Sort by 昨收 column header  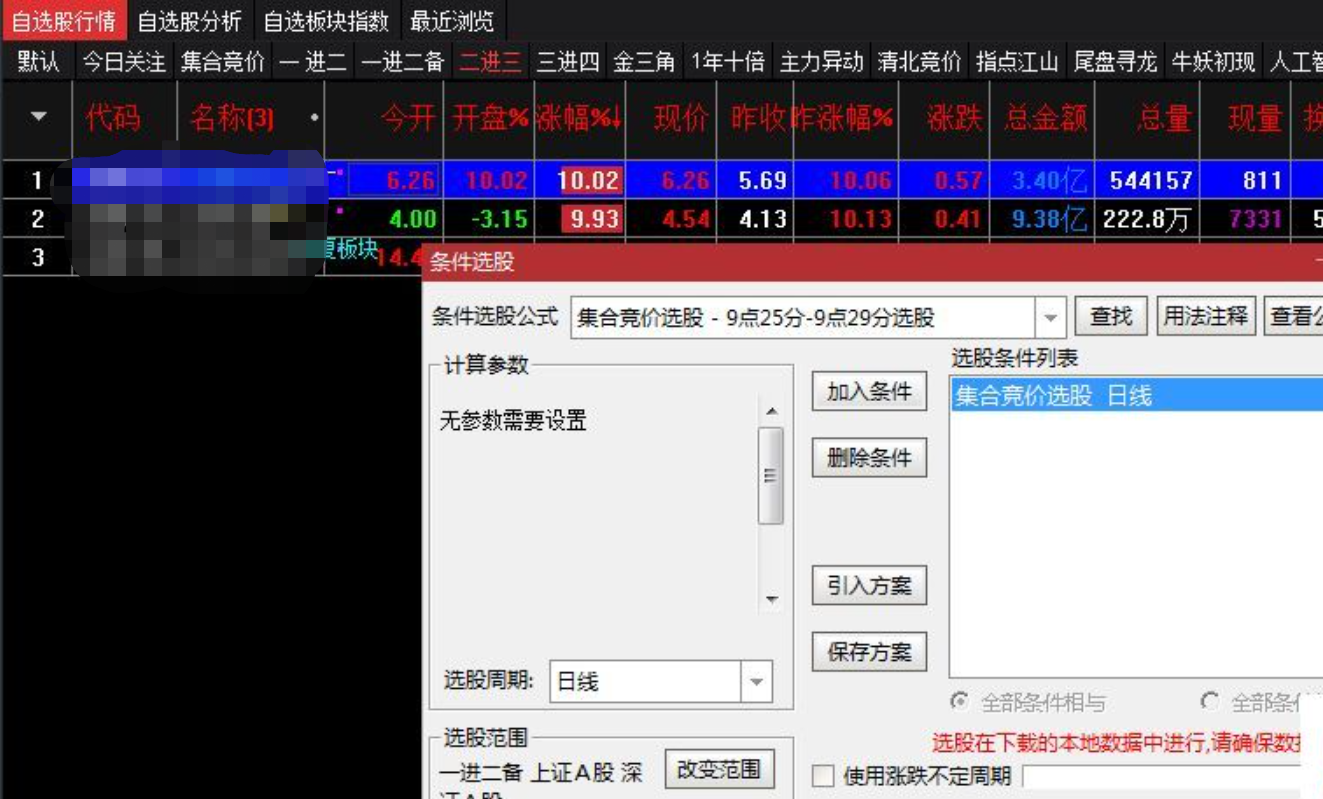pyautogui.click(x=757, y=119)
